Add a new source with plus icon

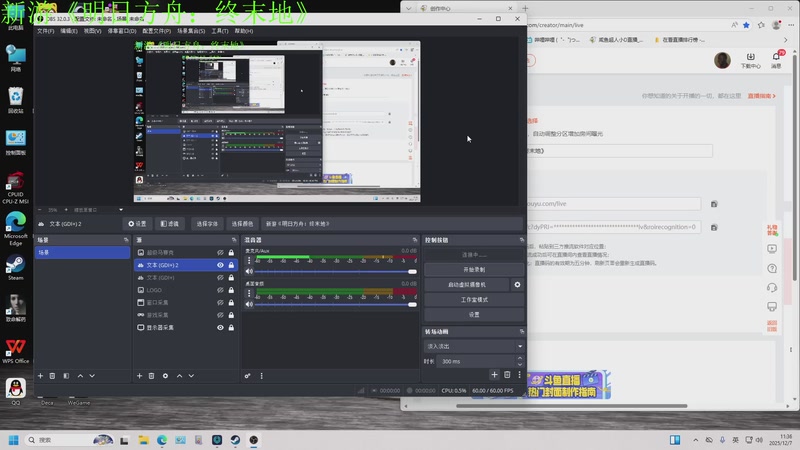tap(139, 376)
